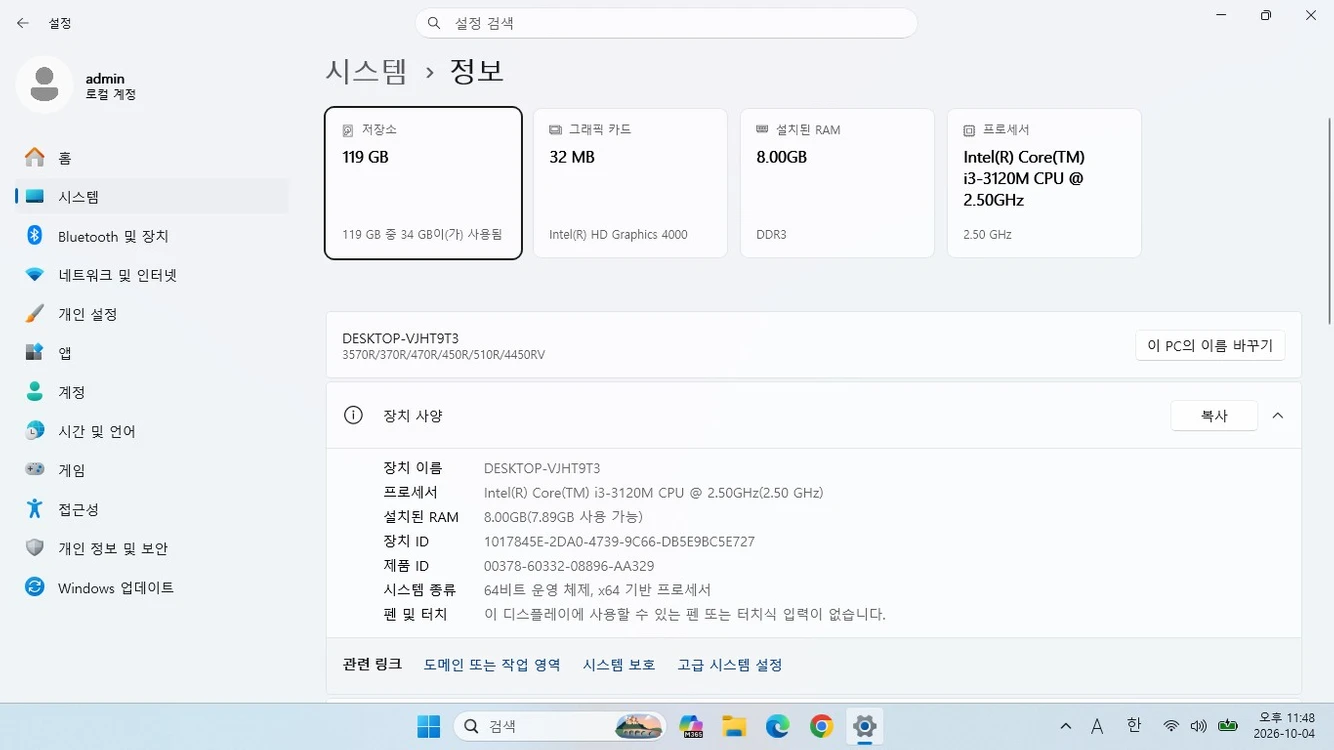Open 계정 accounts settings
1334x750 pixels.
(x=152, y=392)
